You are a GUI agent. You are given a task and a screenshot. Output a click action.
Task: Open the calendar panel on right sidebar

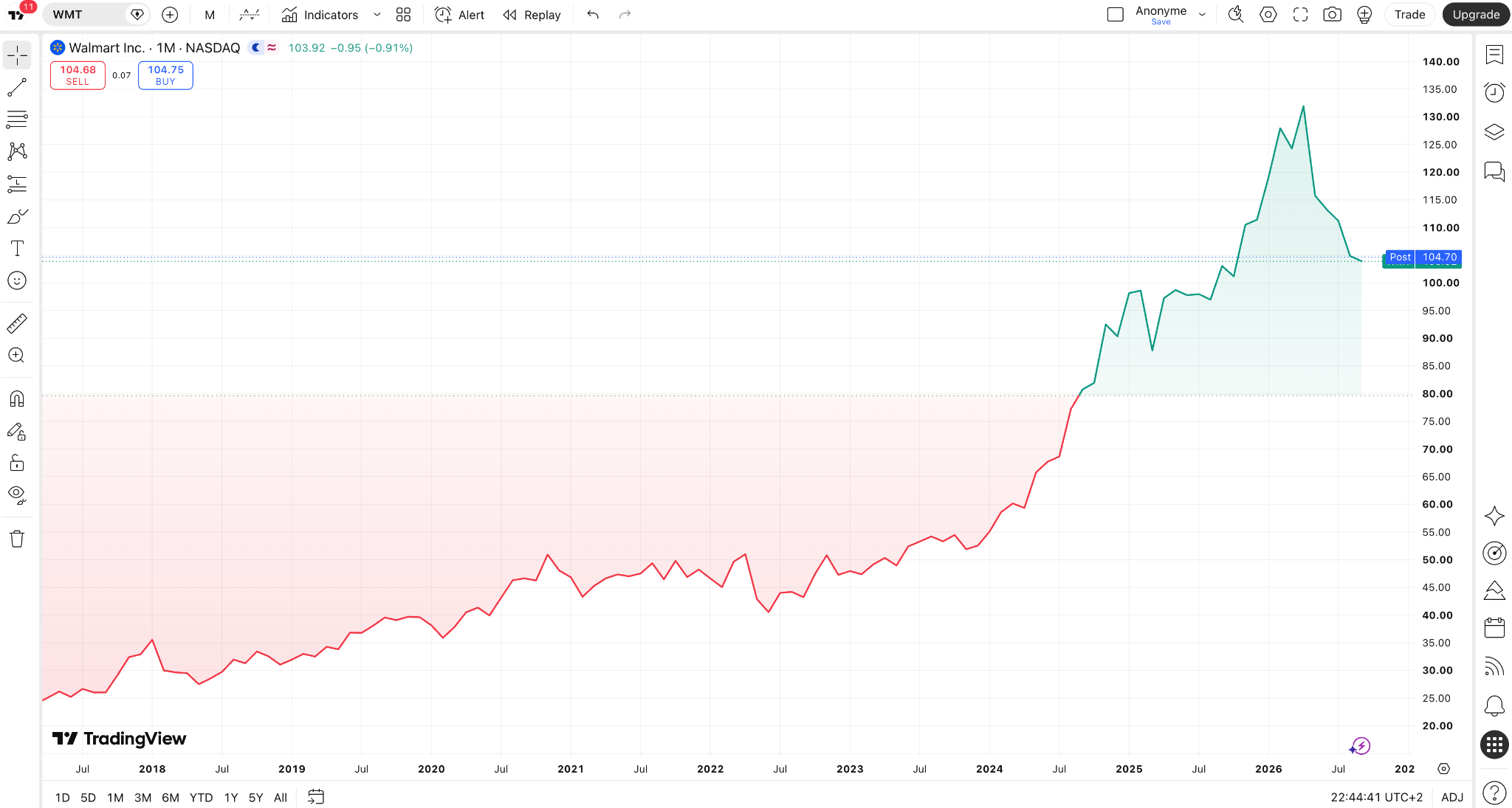pyautogui.click(x=1494, y=628)
